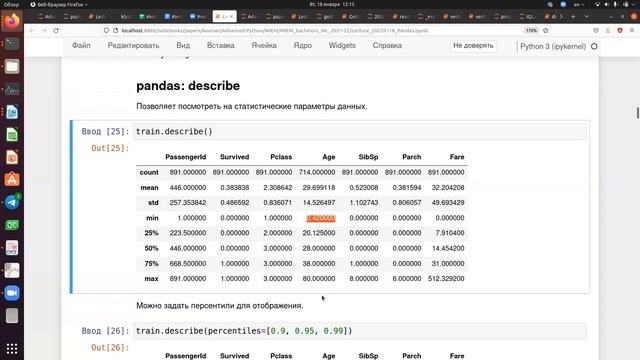Open the Файл menu
Viewport: 640px width, 360px height.
tap(81, 46)
